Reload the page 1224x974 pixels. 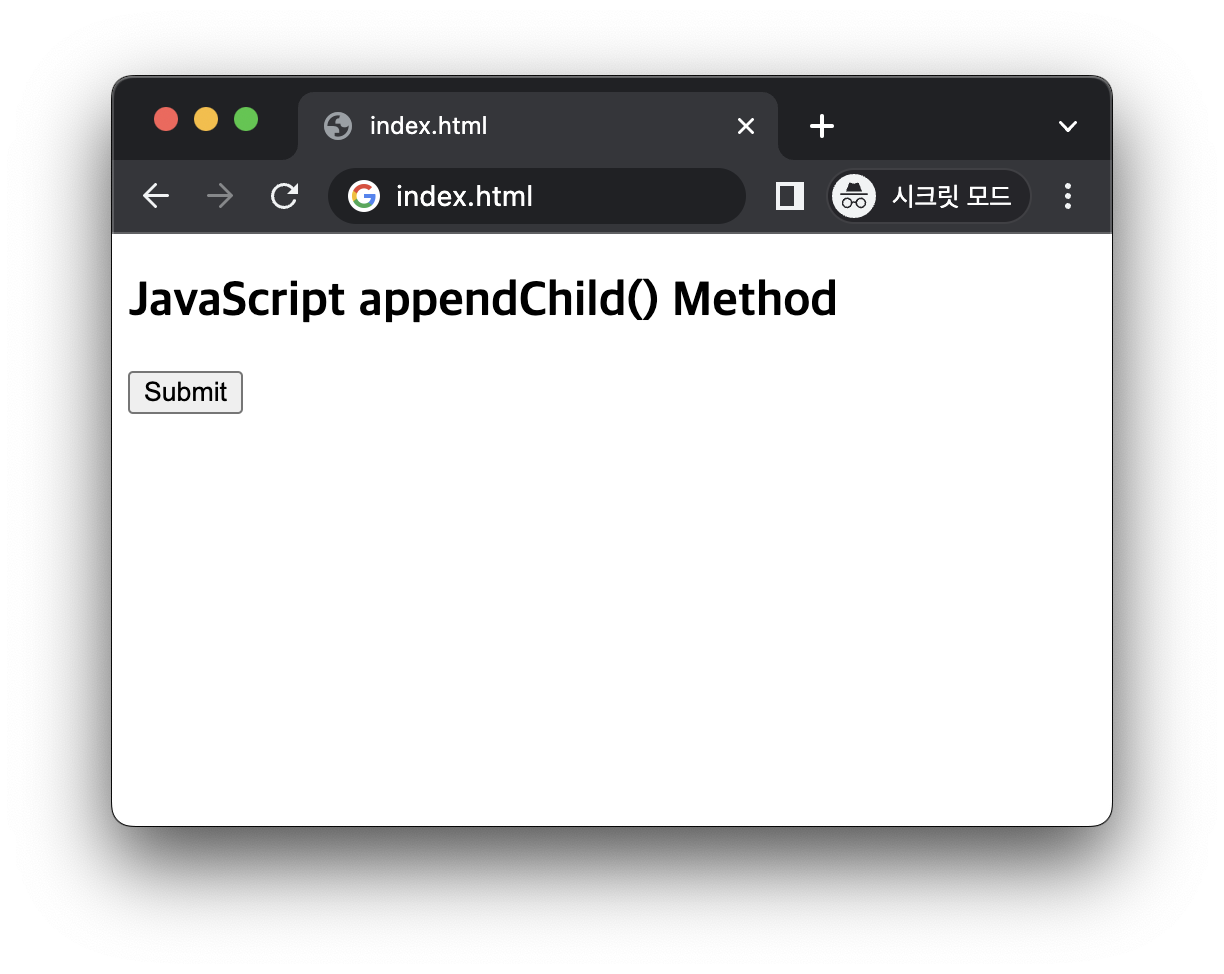pos(285,196)
